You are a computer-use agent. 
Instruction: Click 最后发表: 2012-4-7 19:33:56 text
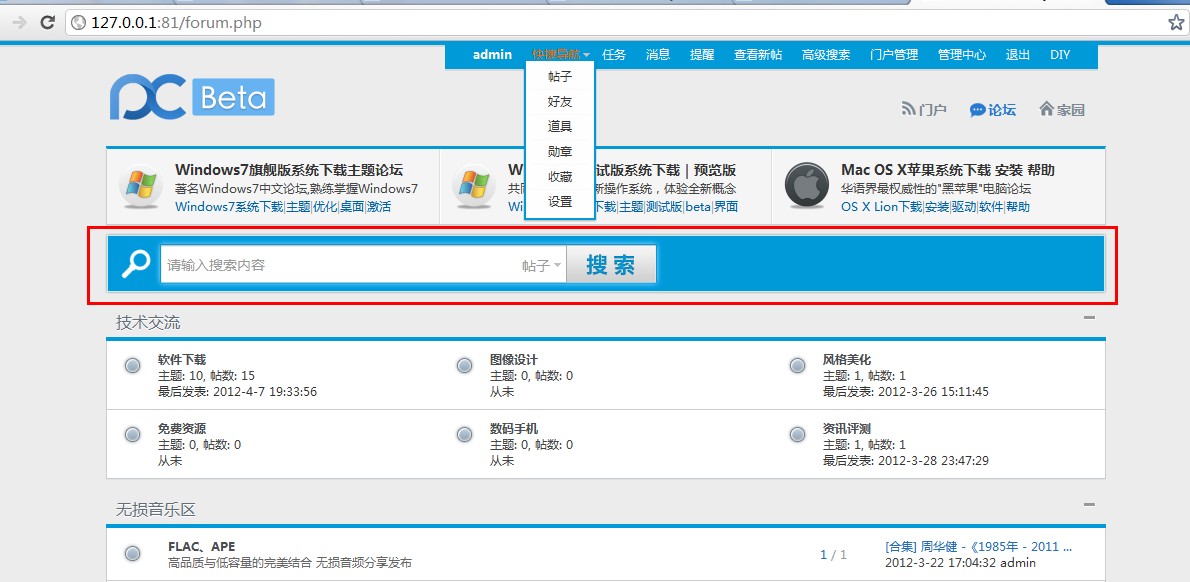pos(238,392)
